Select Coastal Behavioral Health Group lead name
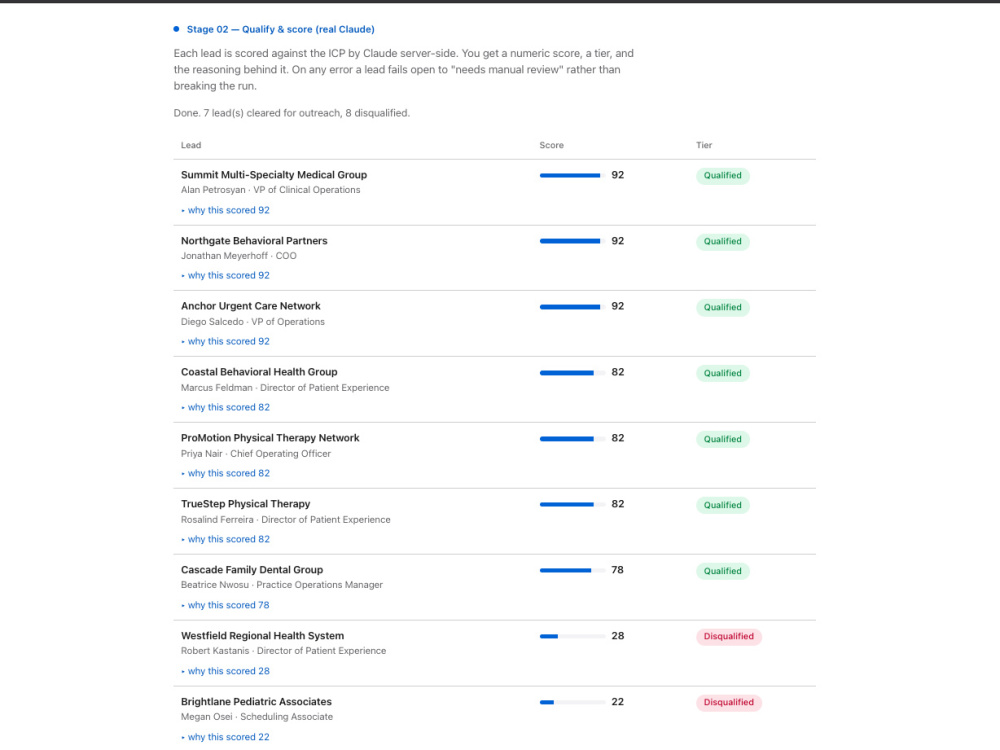 (259, 372)
